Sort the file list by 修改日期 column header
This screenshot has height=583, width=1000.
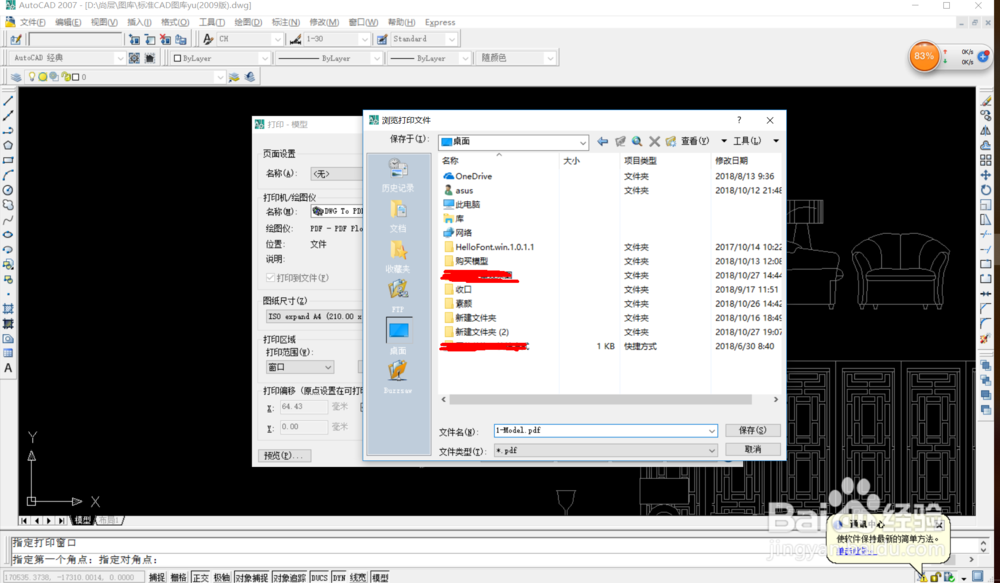coord(732,161)
